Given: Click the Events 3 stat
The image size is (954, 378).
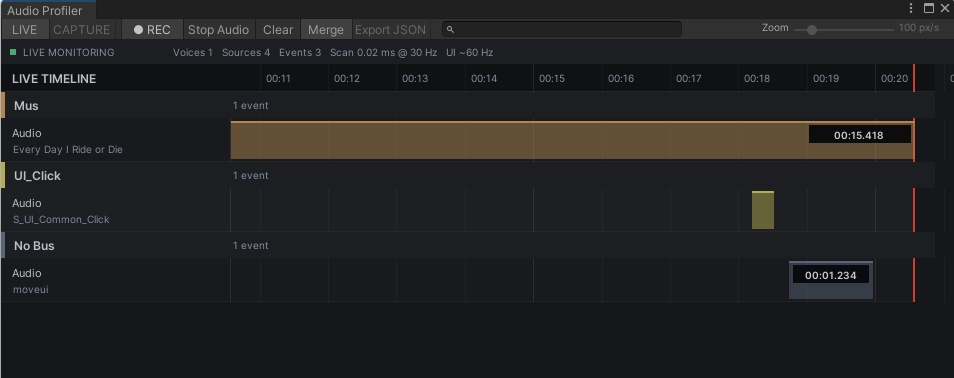Looking at the screenshot, I should pyautogui.click(x=300, y=52).
